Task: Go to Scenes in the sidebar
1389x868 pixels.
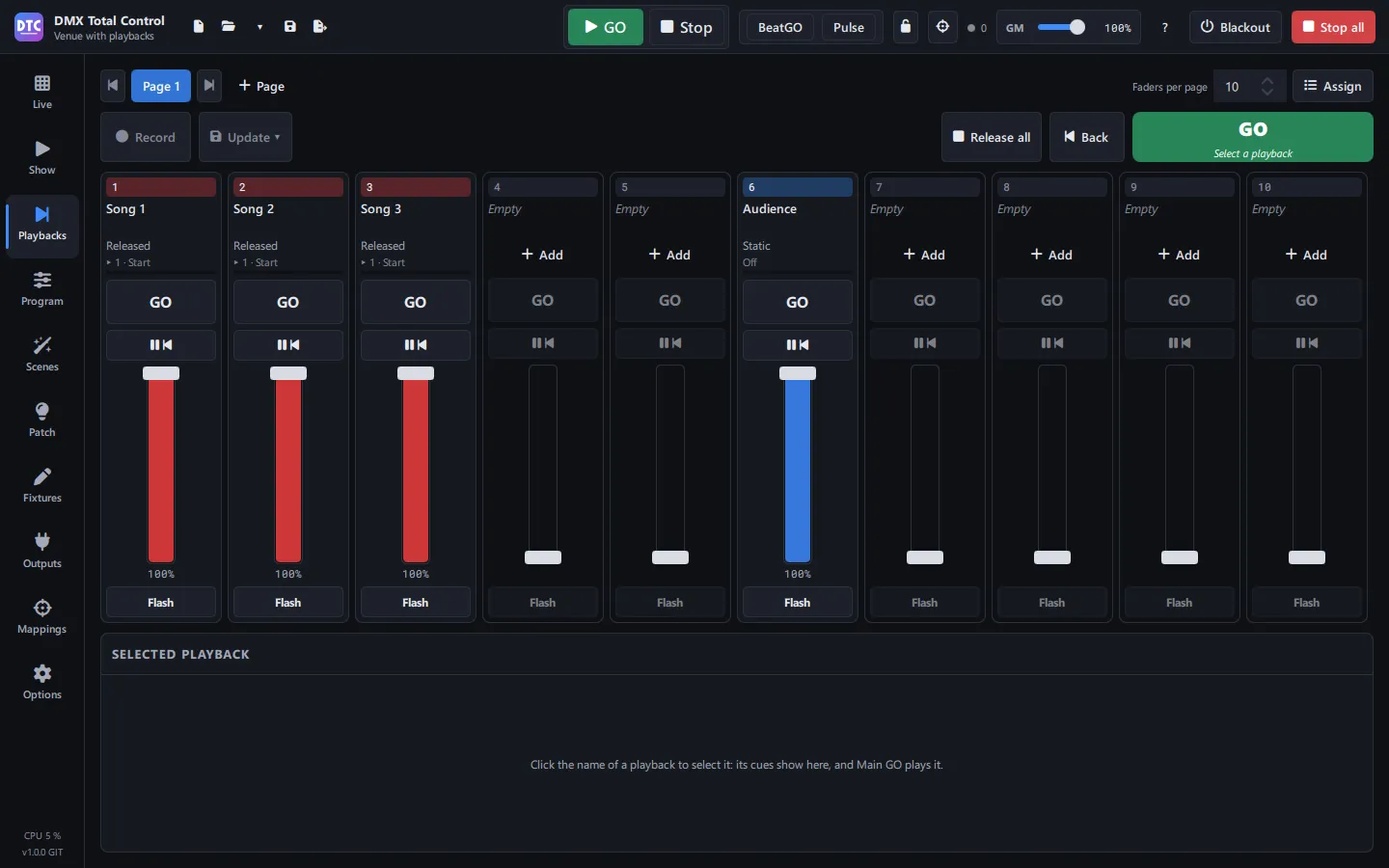Action: click(x=42, y=354)
